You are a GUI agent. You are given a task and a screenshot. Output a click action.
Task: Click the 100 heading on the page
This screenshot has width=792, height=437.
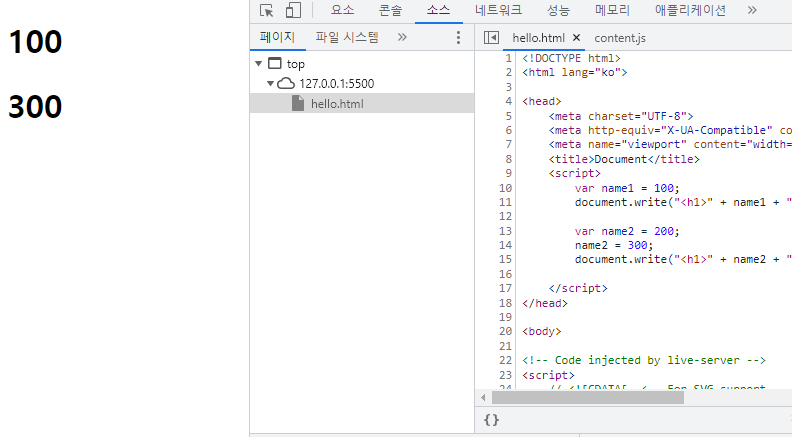(x=35, y=42)
